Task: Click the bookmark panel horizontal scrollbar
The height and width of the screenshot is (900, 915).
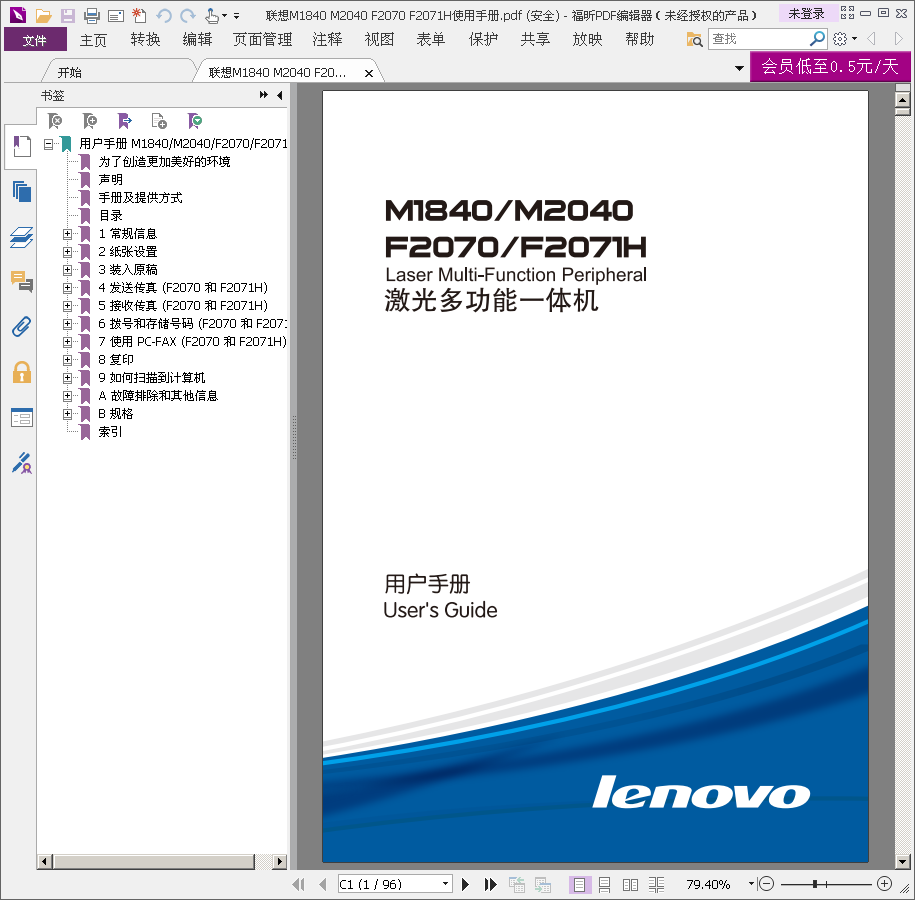Action: coord(155,861)
